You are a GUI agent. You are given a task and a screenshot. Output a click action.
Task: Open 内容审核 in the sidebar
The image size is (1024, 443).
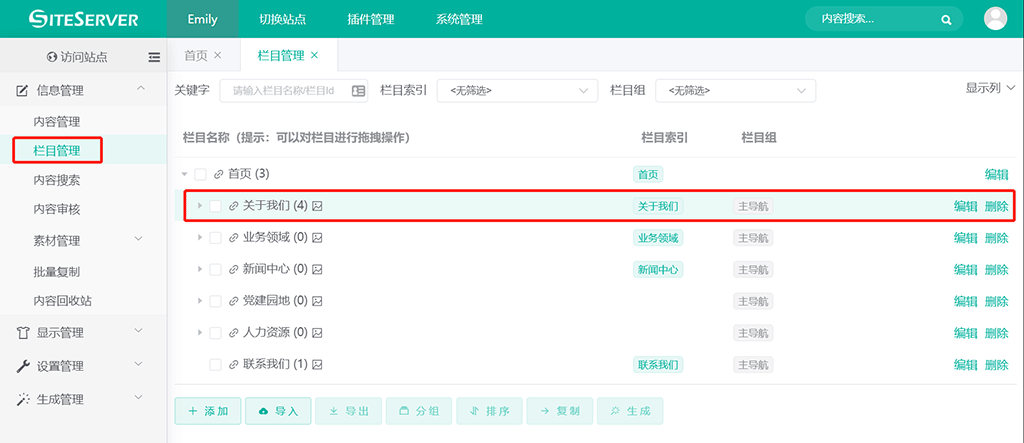(57, 210)
